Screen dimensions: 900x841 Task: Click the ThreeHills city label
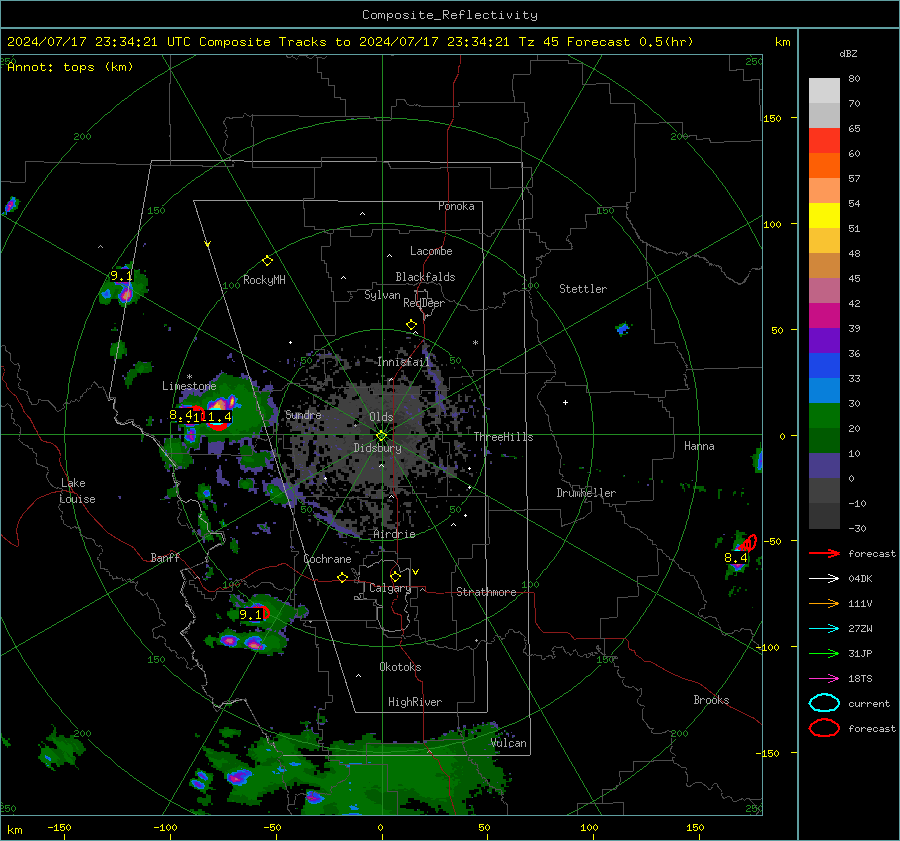click(x=503, y=437)
